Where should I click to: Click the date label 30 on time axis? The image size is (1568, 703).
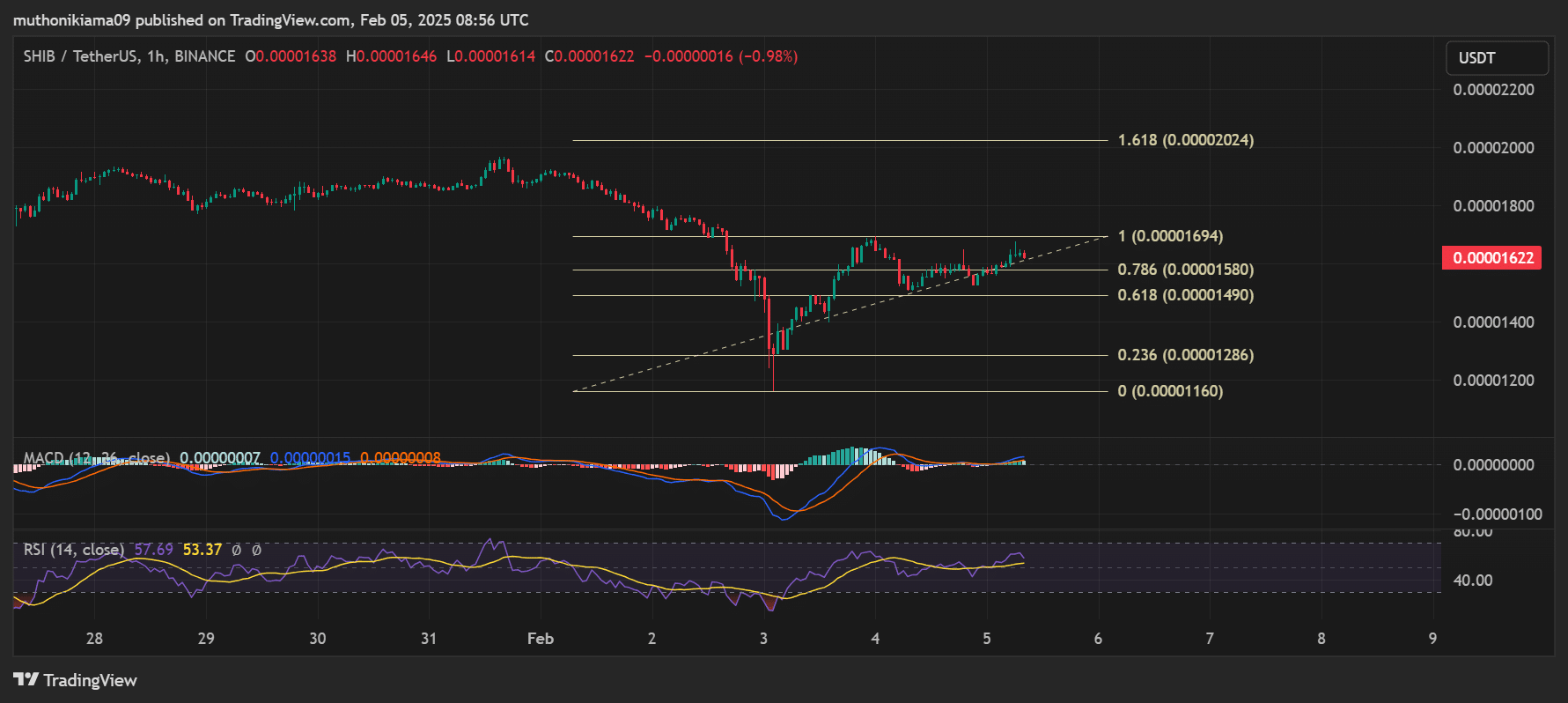tap(318, 639)
